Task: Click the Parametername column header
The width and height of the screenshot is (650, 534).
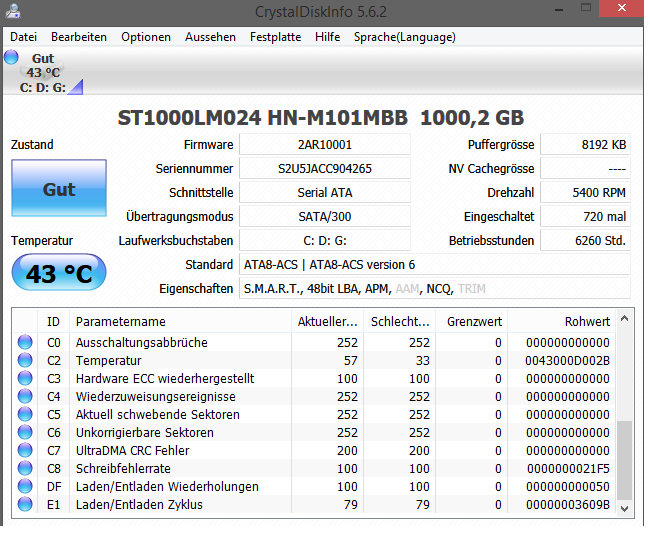Action: (x=180, y=321)
